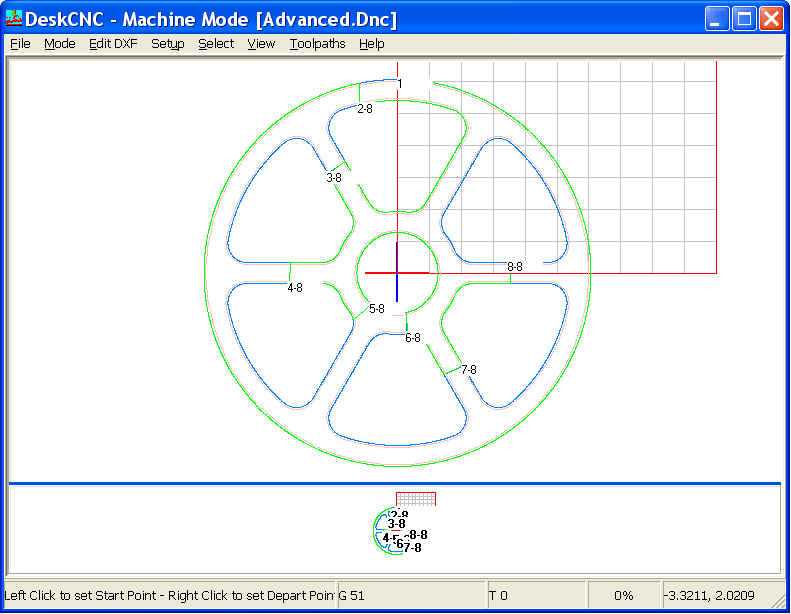The width and height of the screenshot is (791, 614).
Task: Pick the 7-8 toolpath marker
Action: (x=468, y=370)
